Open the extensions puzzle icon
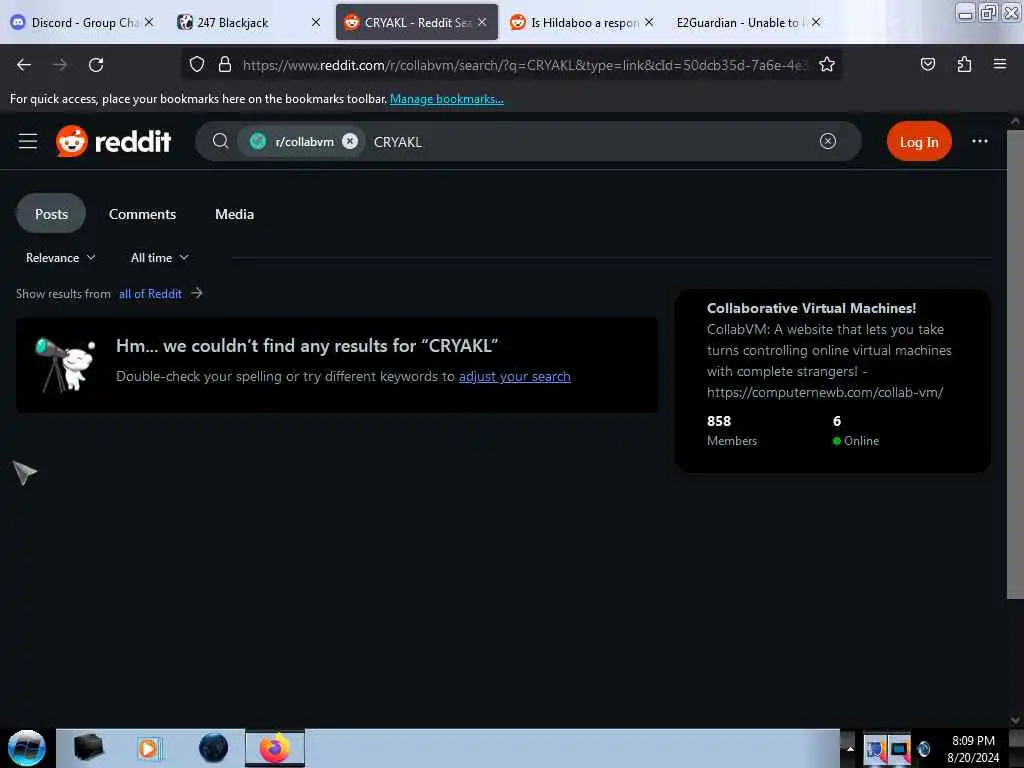This screenshot has width=1024, height=768. click(x=964, y=64)
